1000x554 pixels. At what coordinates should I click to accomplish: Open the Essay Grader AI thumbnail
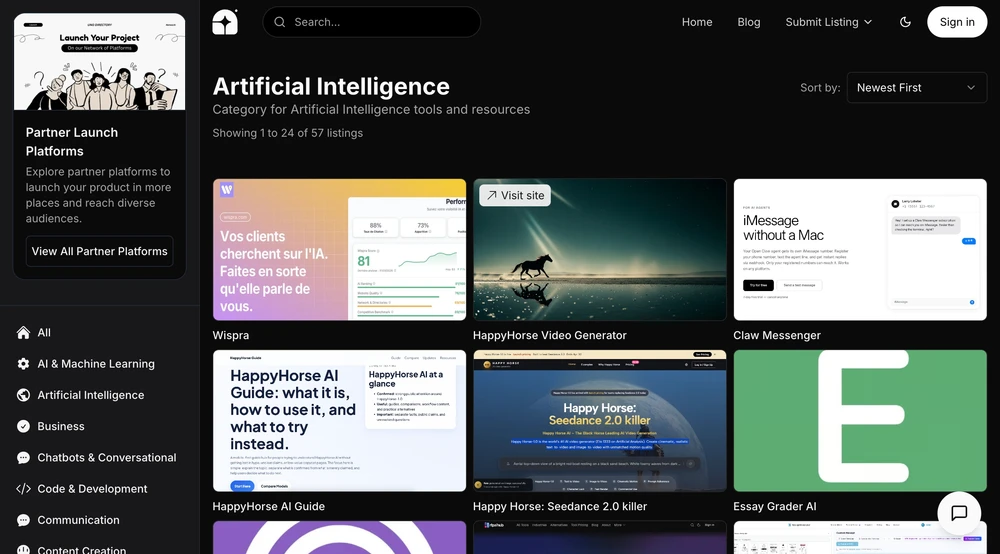(x=860, y=421)
